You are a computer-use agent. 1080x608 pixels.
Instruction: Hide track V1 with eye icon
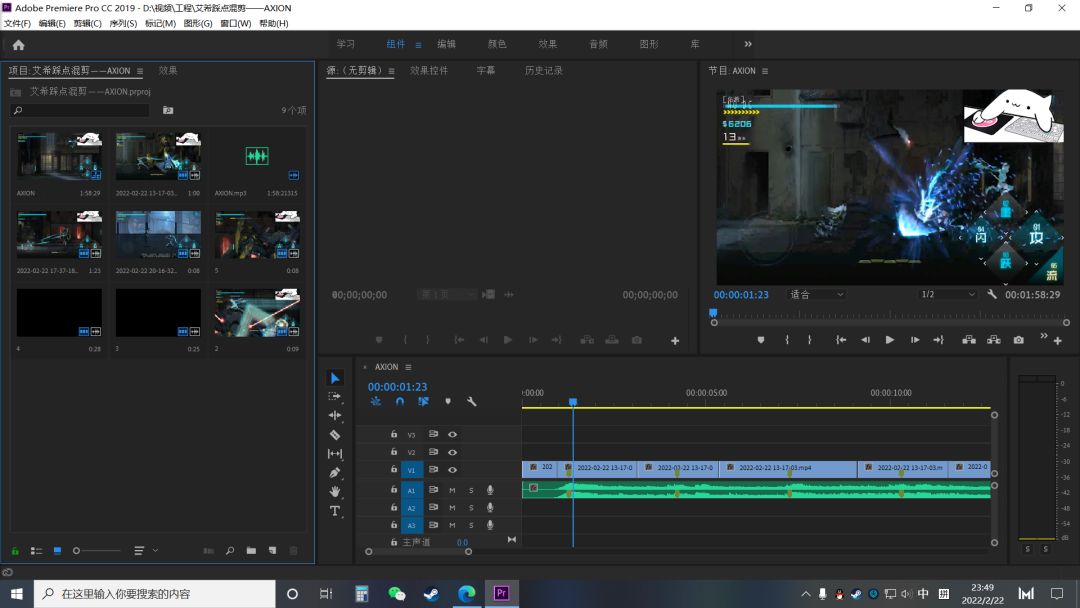(453, 470)
